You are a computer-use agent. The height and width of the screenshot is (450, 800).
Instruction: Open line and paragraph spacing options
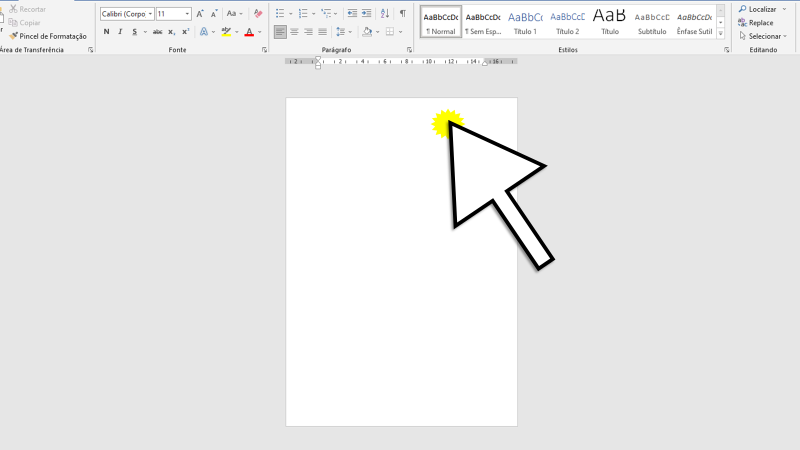click(344, 32)
